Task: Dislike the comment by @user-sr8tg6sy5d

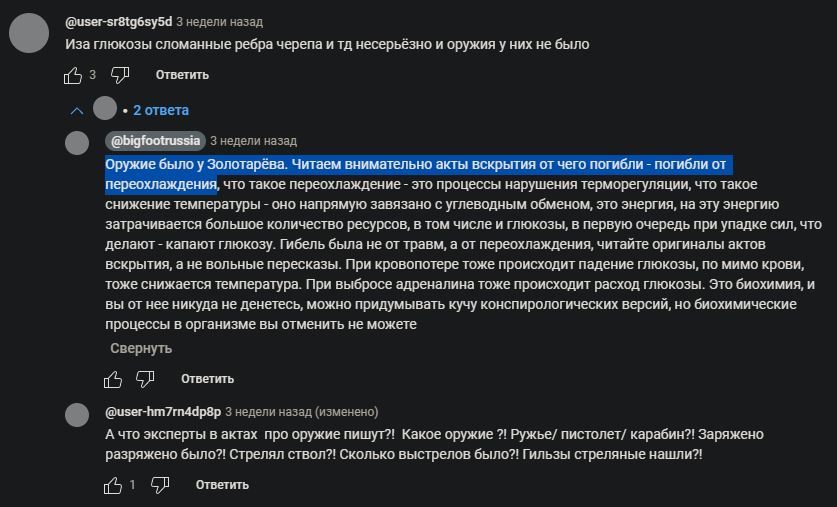Action: [120, 75]
